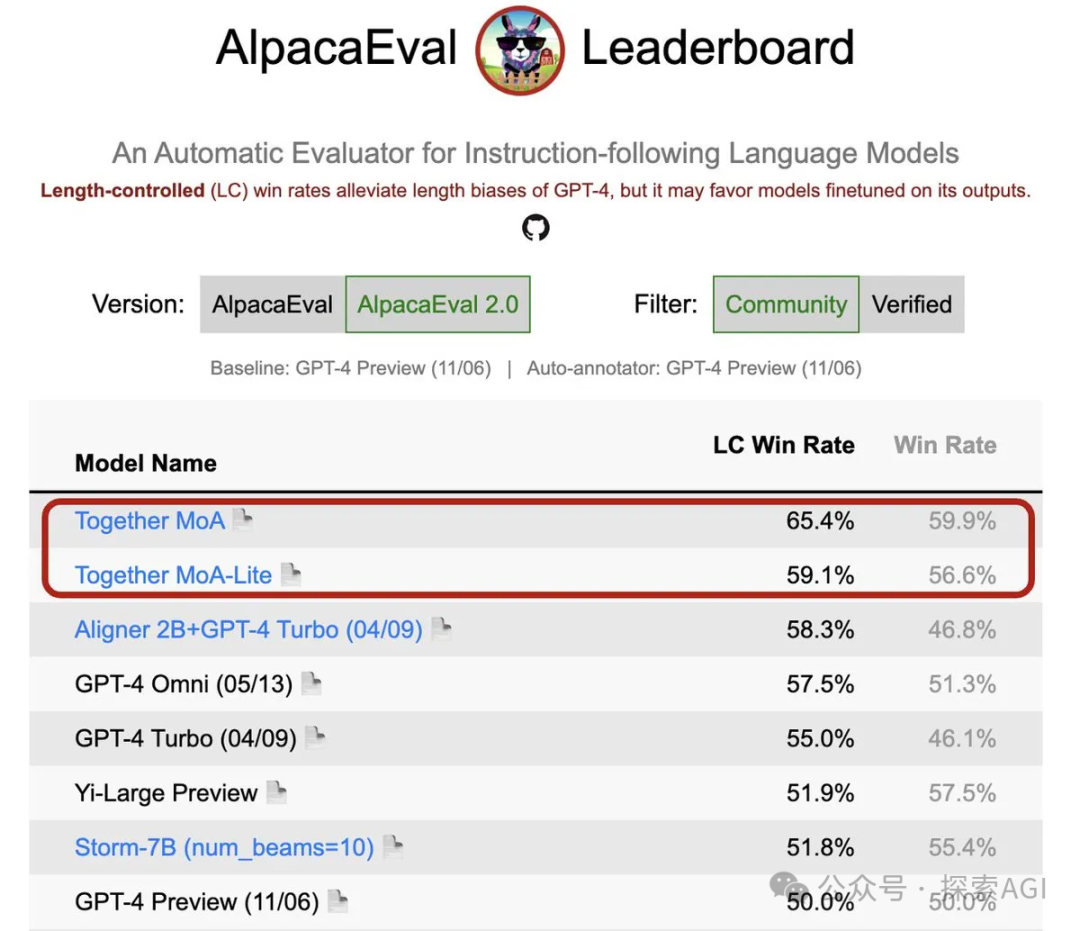
Task: Open the document icon next to Together MoA
Action: (x=242, y=520)
